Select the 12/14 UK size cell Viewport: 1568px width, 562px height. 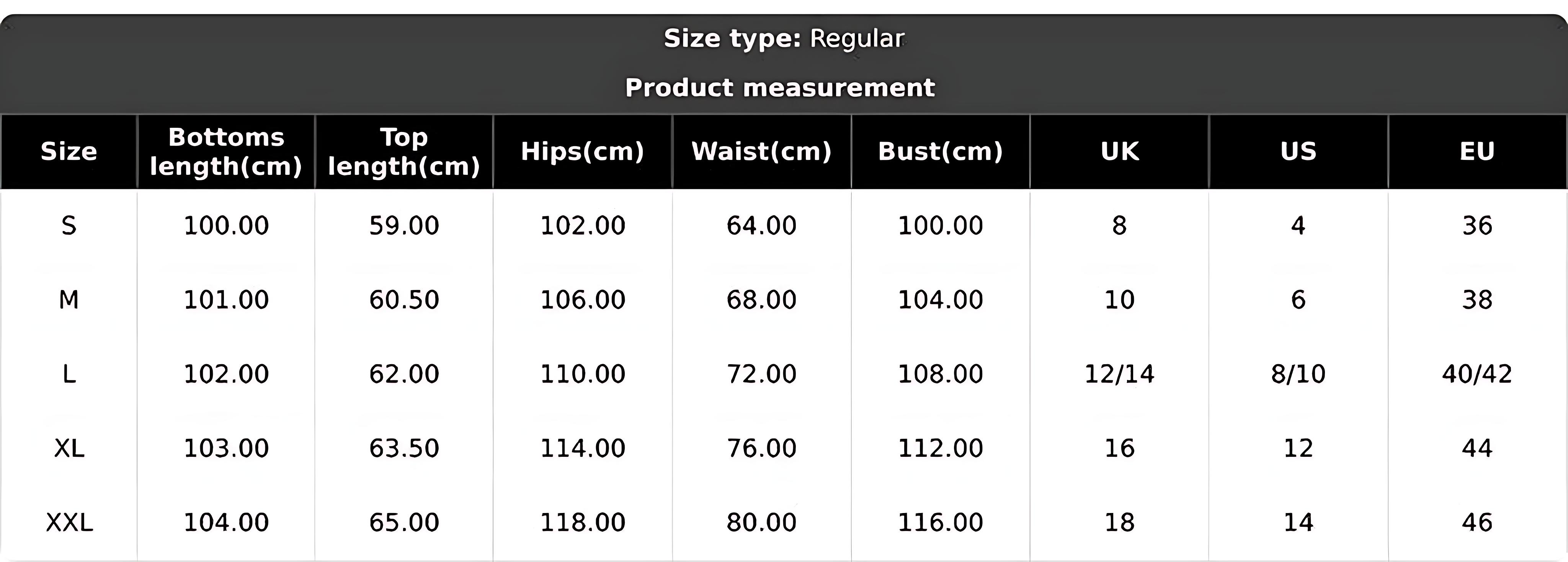1119,374
